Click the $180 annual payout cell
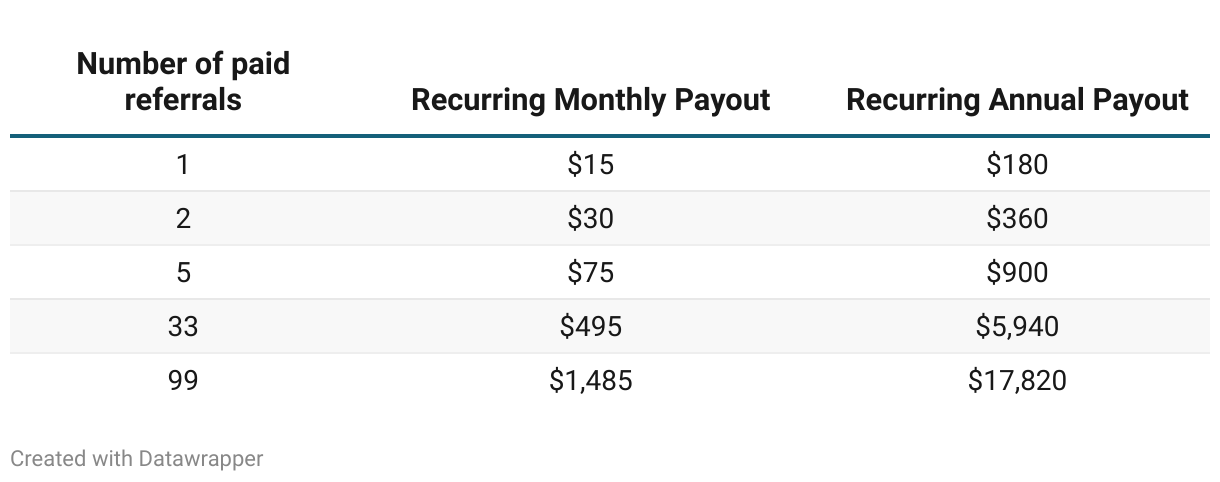This screenshot has height=482, width=1220. 1017,164
